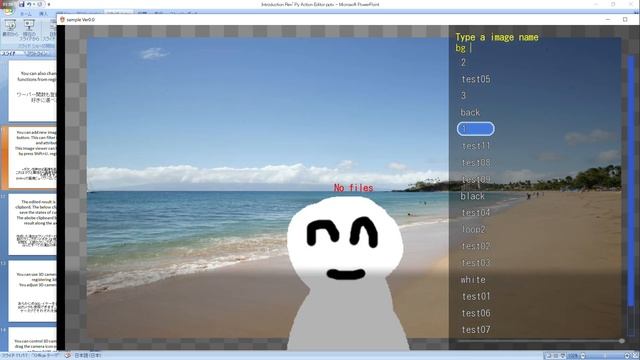Select image '3' from the list
The width and height of the screenshot is (640, 360).
pyautogui.click(x=463, y=96)
